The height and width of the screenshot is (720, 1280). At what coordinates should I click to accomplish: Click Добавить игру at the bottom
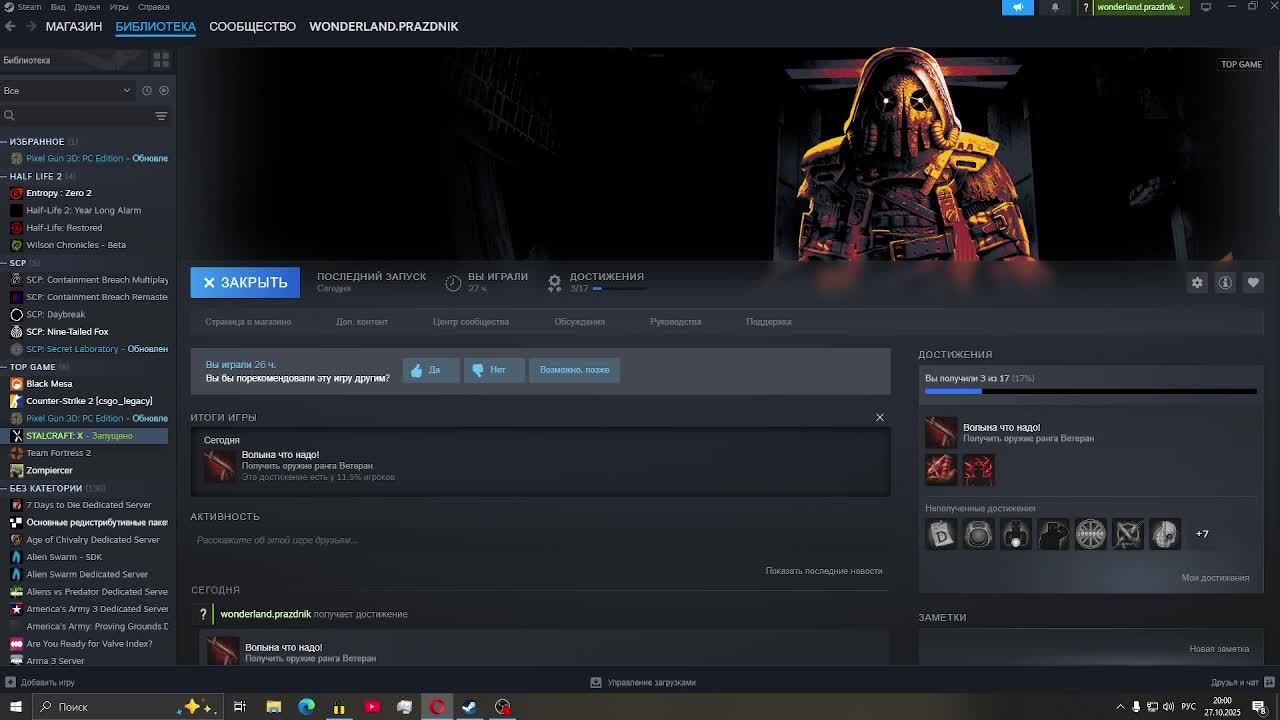(40, 683)
